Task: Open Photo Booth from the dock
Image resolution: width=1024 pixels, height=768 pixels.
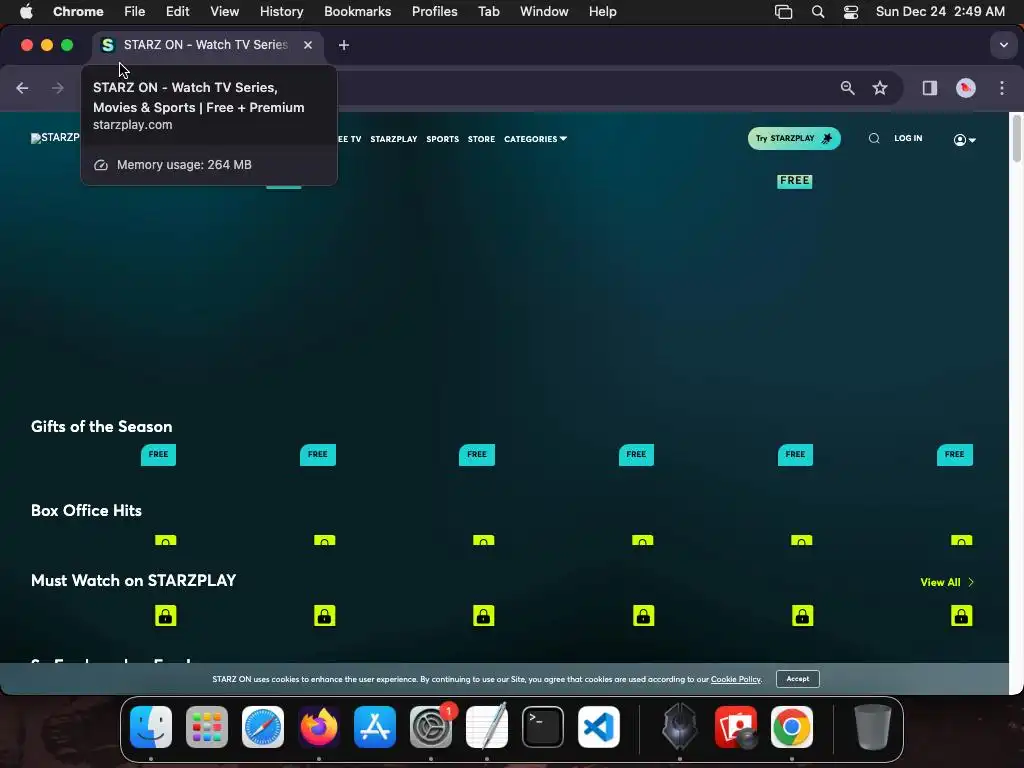Action: pyautogui.click(x=736, y=727)
